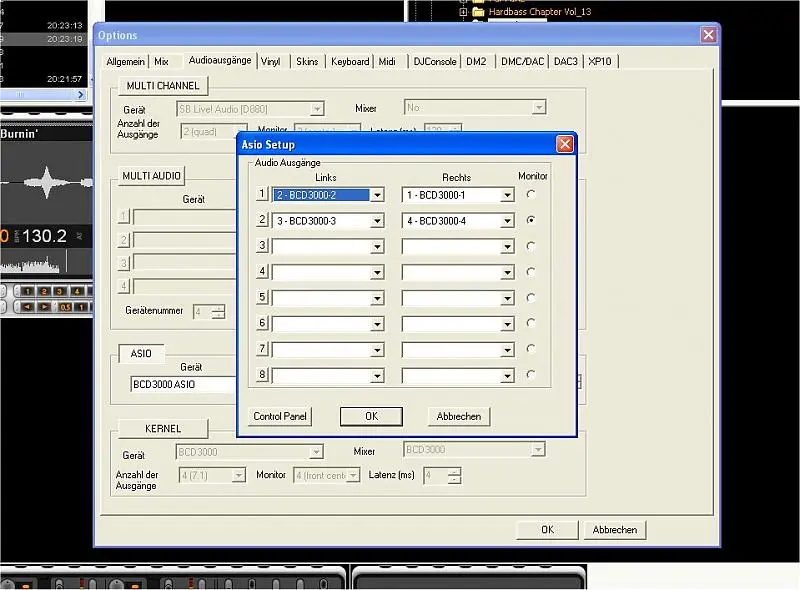Open the DJConsole tab

436,61
